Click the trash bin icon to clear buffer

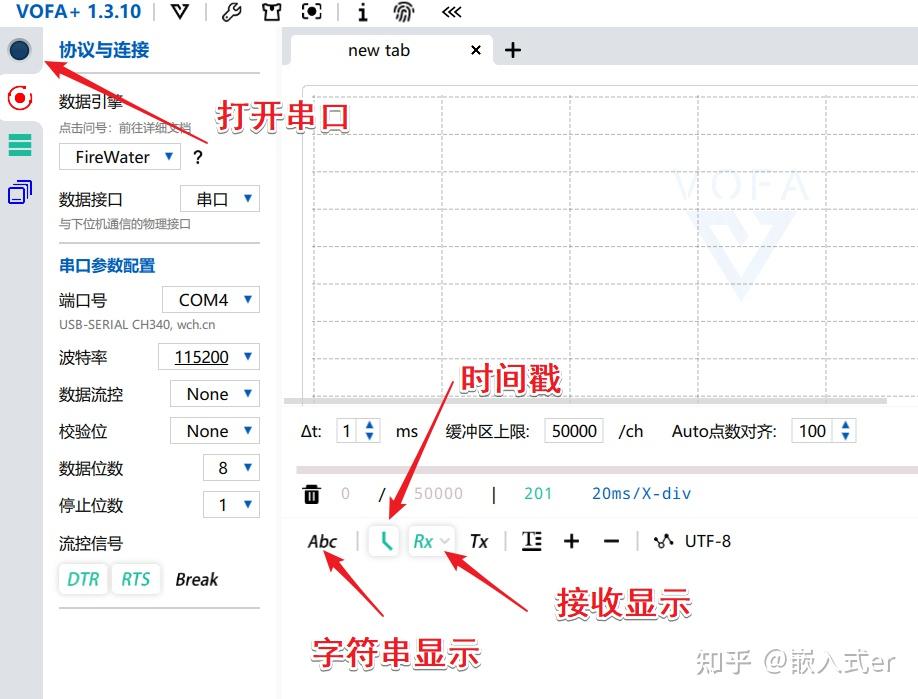(311, 493)
